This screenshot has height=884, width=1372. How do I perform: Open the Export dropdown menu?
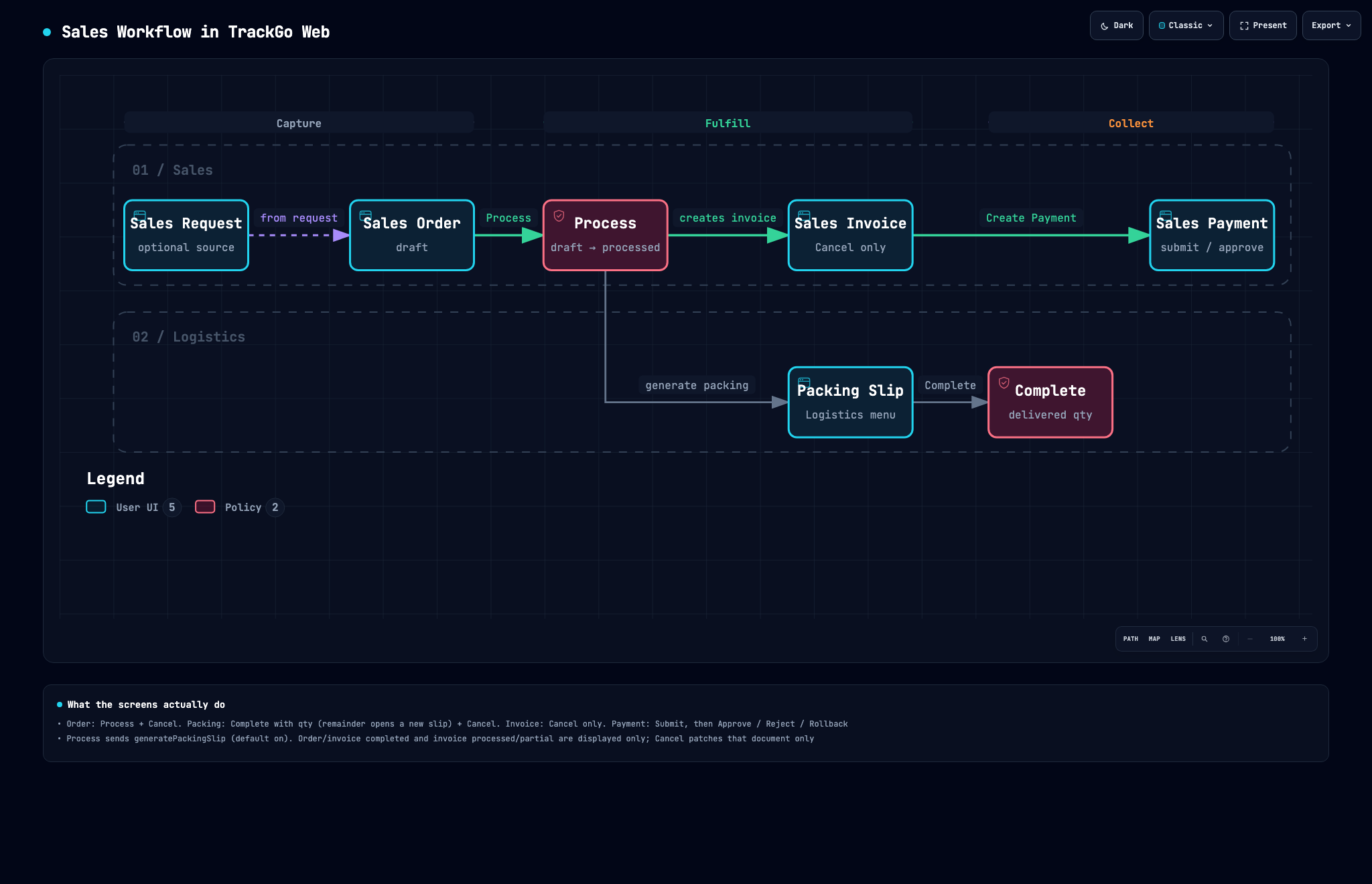coord(1331,25)
